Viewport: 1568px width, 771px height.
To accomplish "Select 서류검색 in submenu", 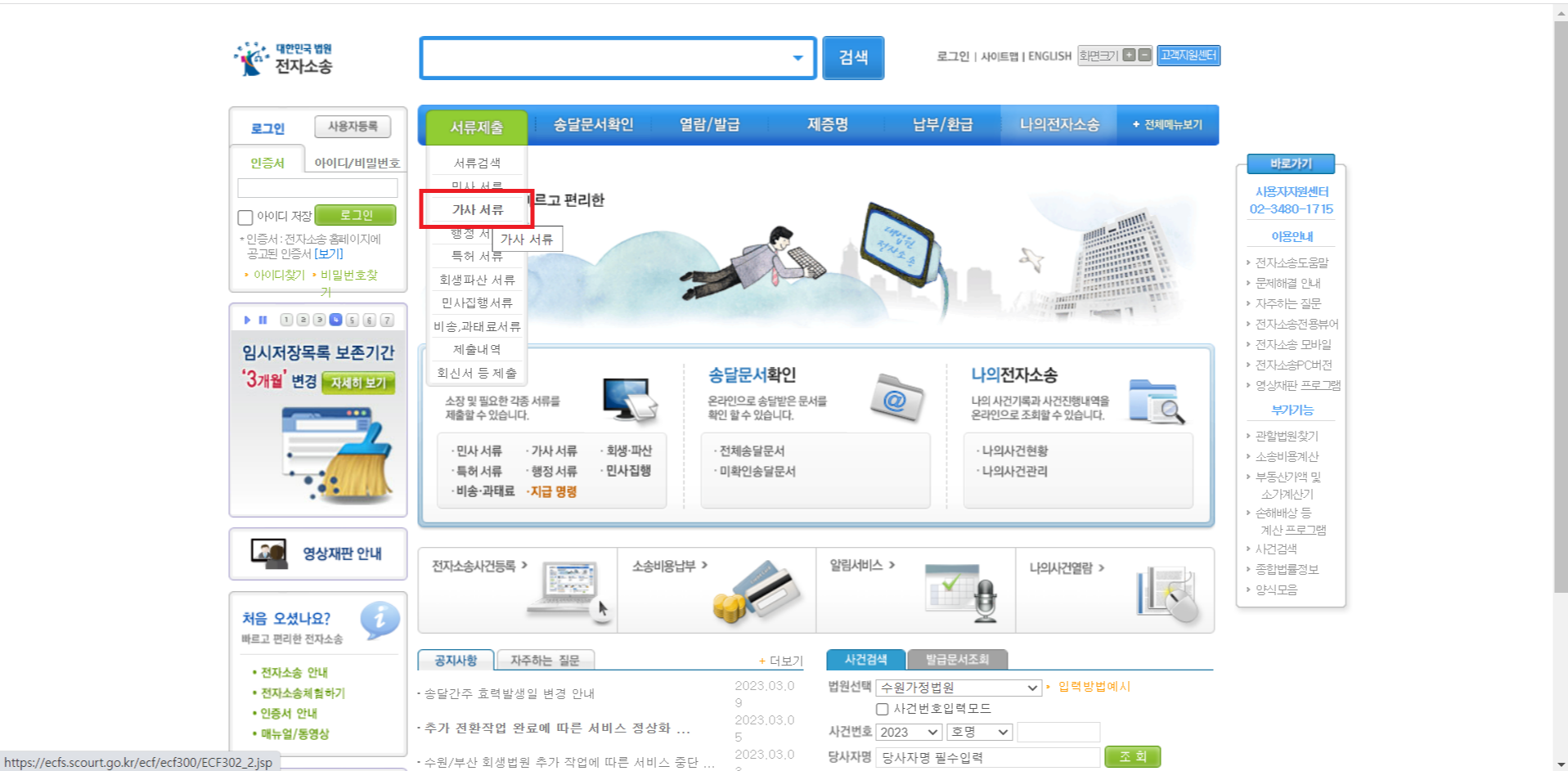I will tap(478, 164).
